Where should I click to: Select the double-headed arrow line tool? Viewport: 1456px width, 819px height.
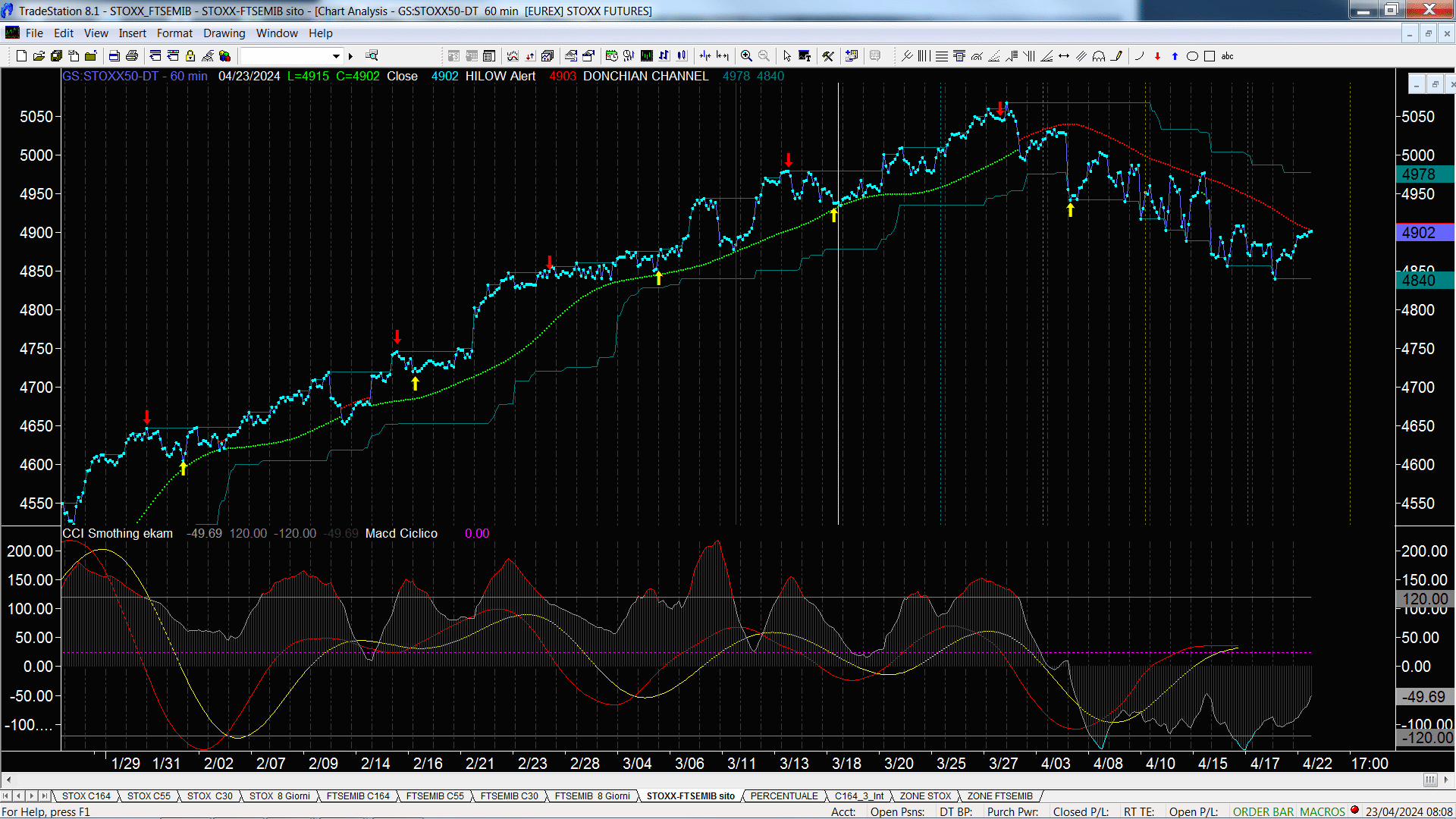pos(1064,56)
